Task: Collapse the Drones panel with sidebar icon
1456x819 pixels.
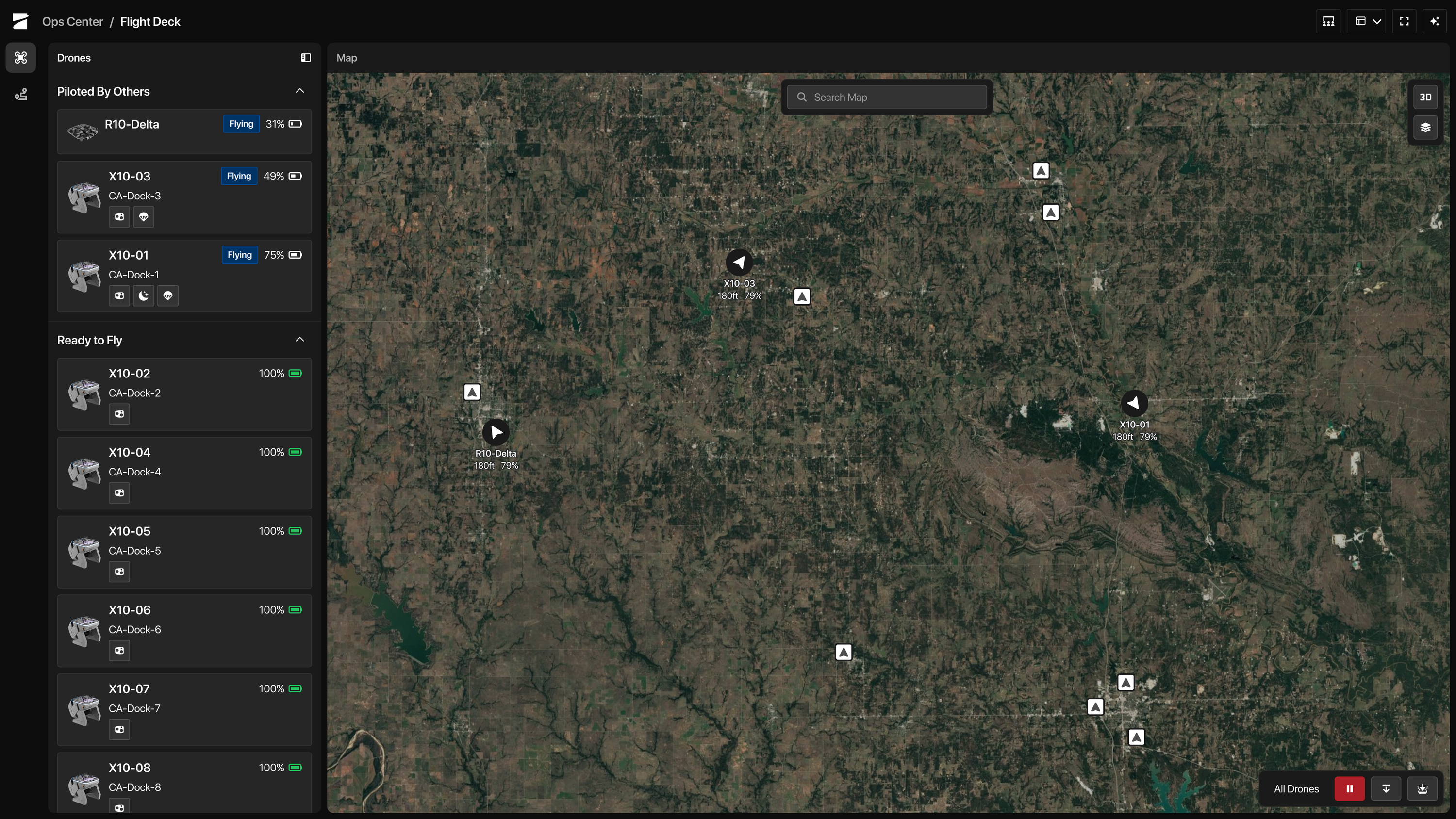Action: [306, 58]
